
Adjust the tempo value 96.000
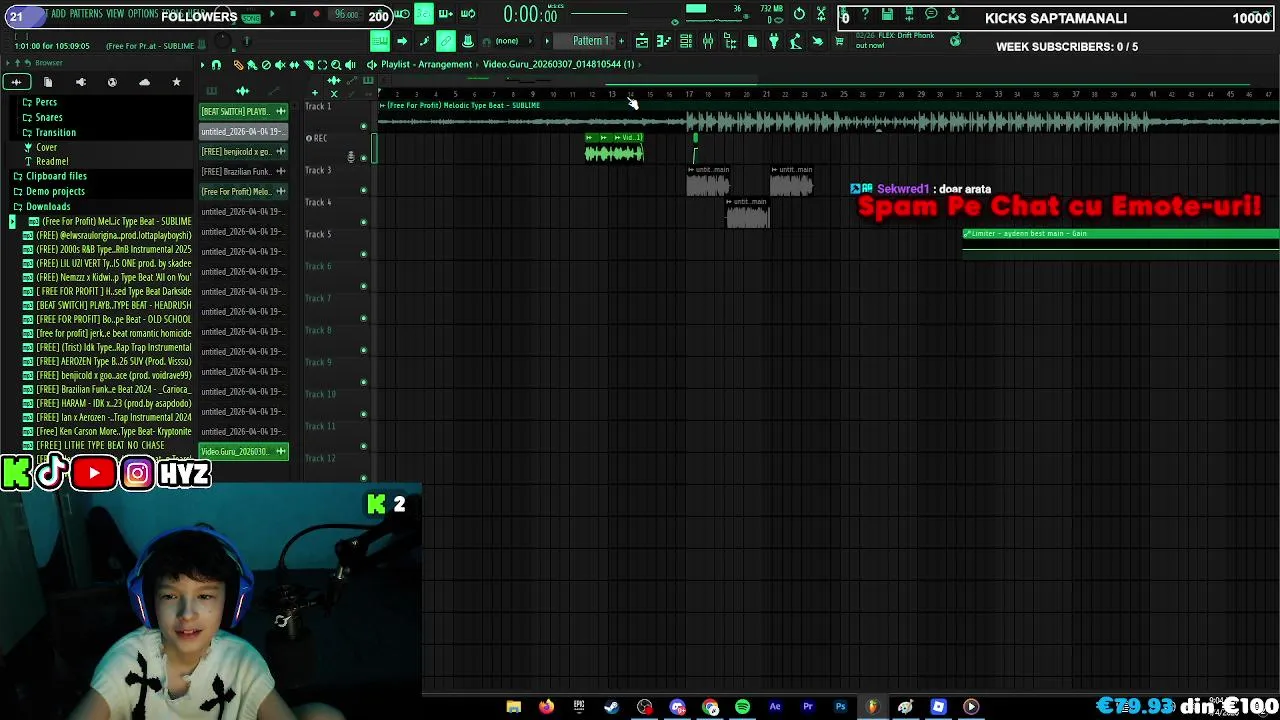point(346,15)
